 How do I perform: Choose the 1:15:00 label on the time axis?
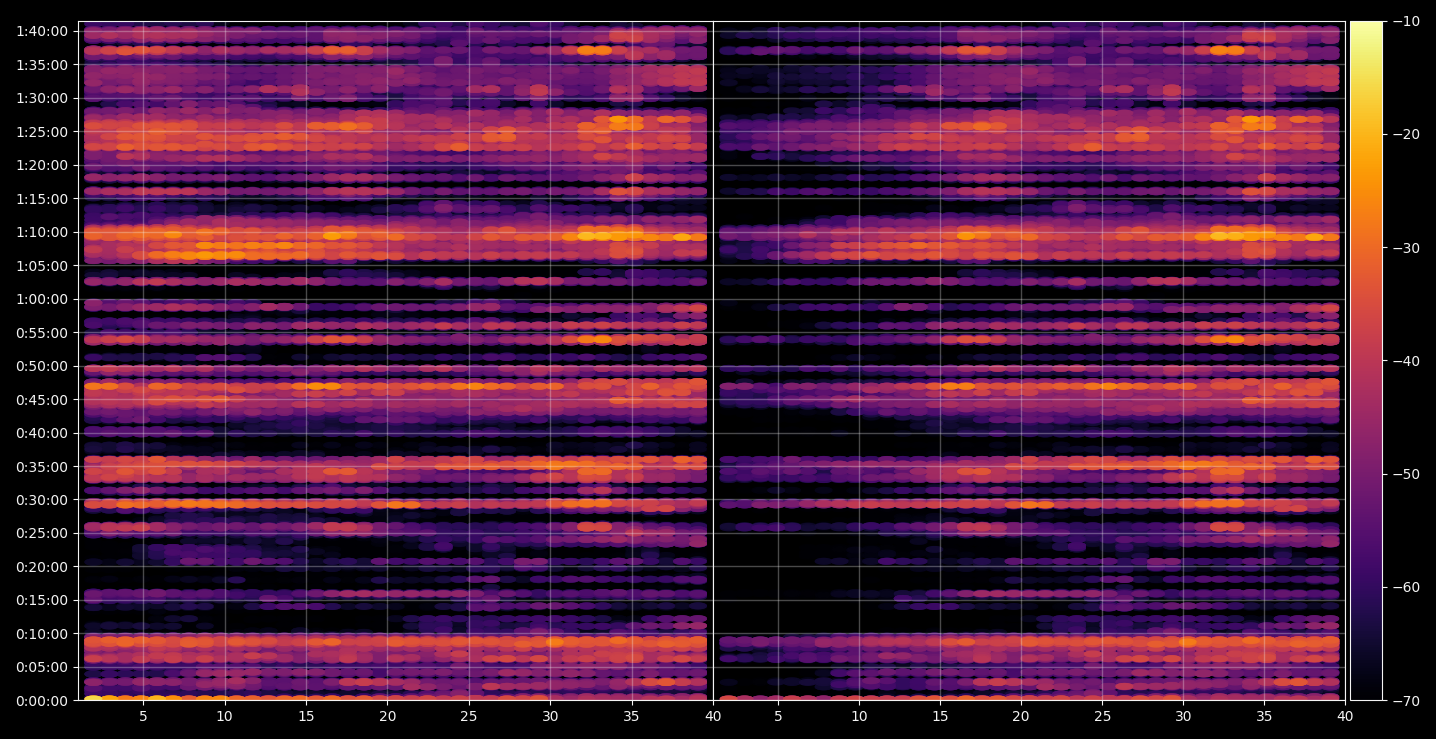click(42, 198)
